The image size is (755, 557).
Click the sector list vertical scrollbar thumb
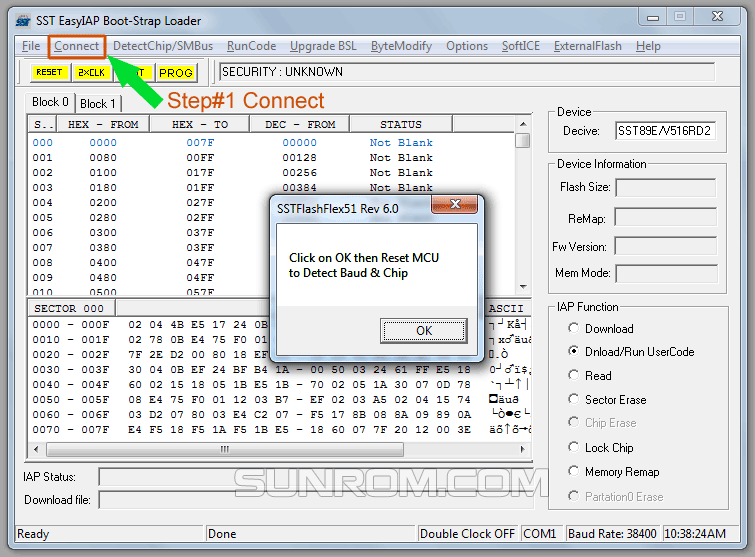[523, 140]
